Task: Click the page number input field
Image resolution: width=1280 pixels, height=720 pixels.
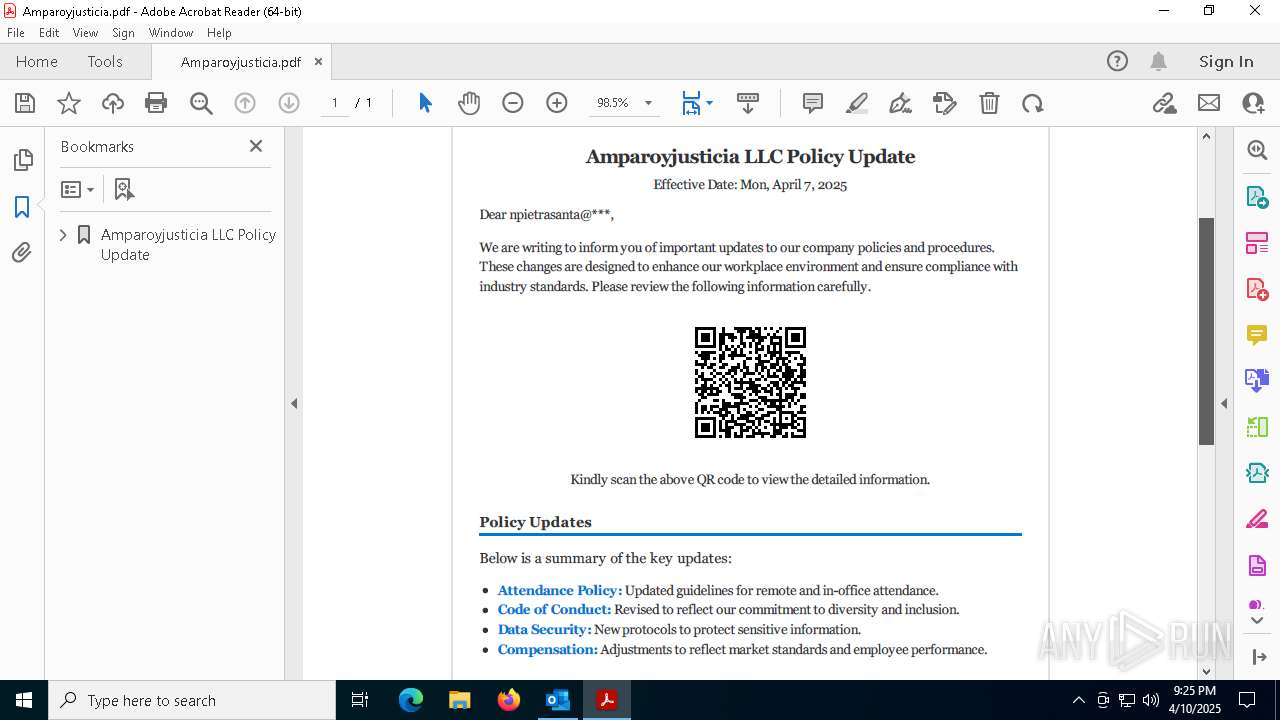Action: pyautogui.click(x=335, y=103)
